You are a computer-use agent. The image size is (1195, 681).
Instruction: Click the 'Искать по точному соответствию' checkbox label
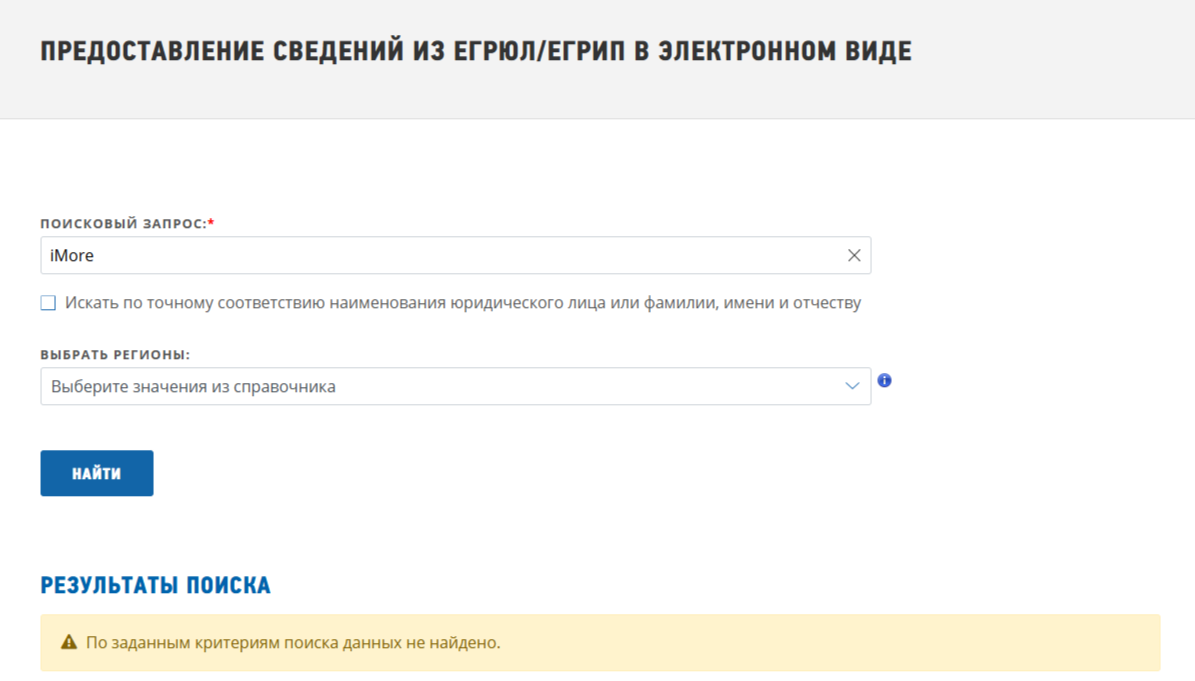(x=463, y=302)
